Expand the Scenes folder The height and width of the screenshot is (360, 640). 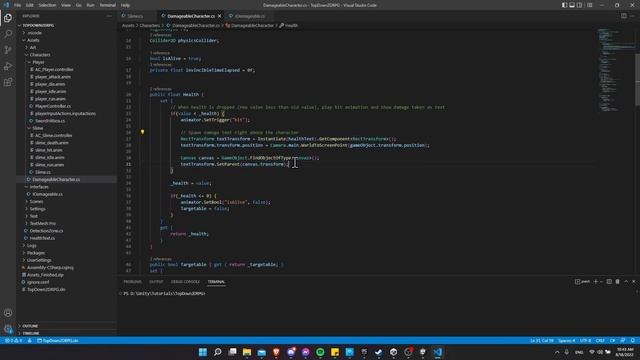coord(36,202)
